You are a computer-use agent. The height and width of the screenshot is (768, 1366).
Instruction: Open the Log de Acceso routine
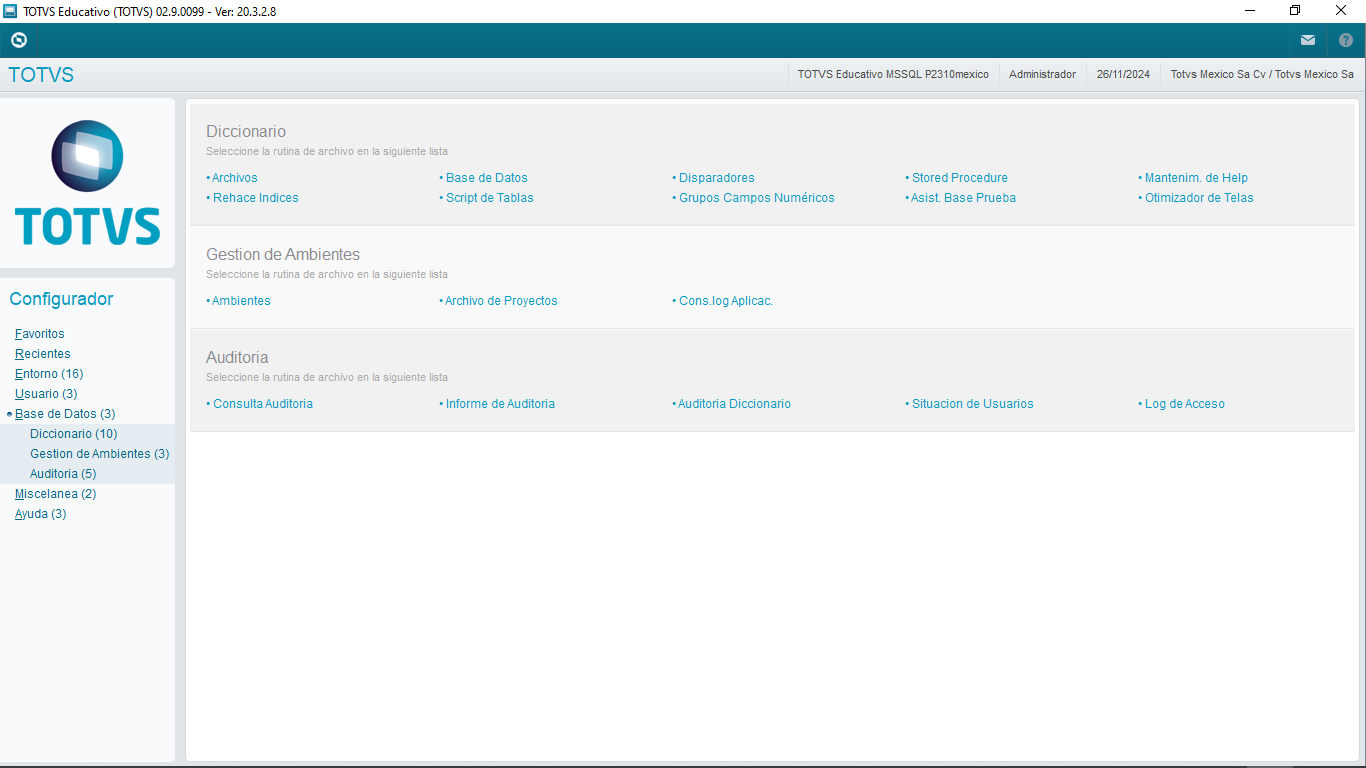pos(1184,403)
